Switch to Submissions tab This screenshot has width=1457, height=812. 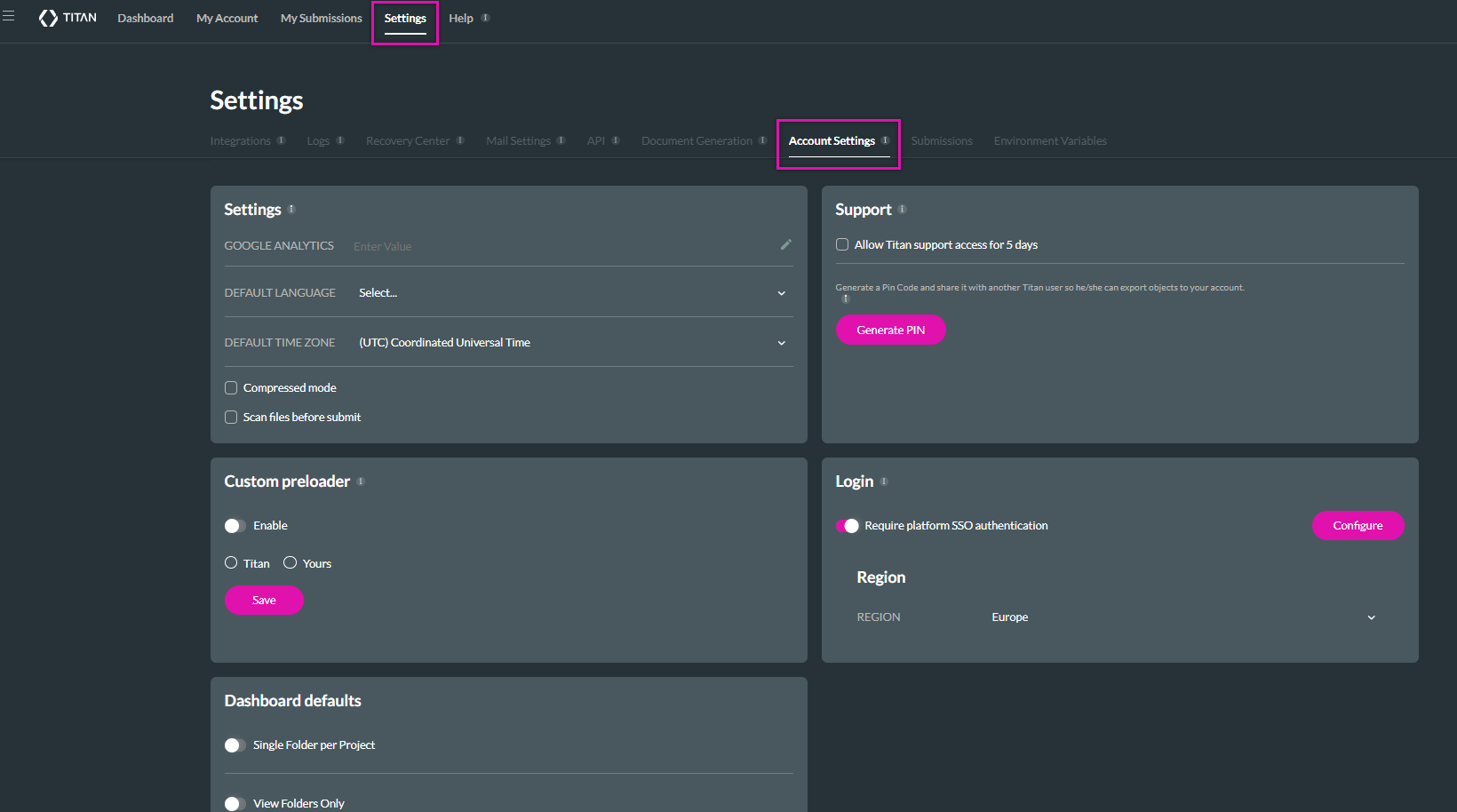(942, 140)
